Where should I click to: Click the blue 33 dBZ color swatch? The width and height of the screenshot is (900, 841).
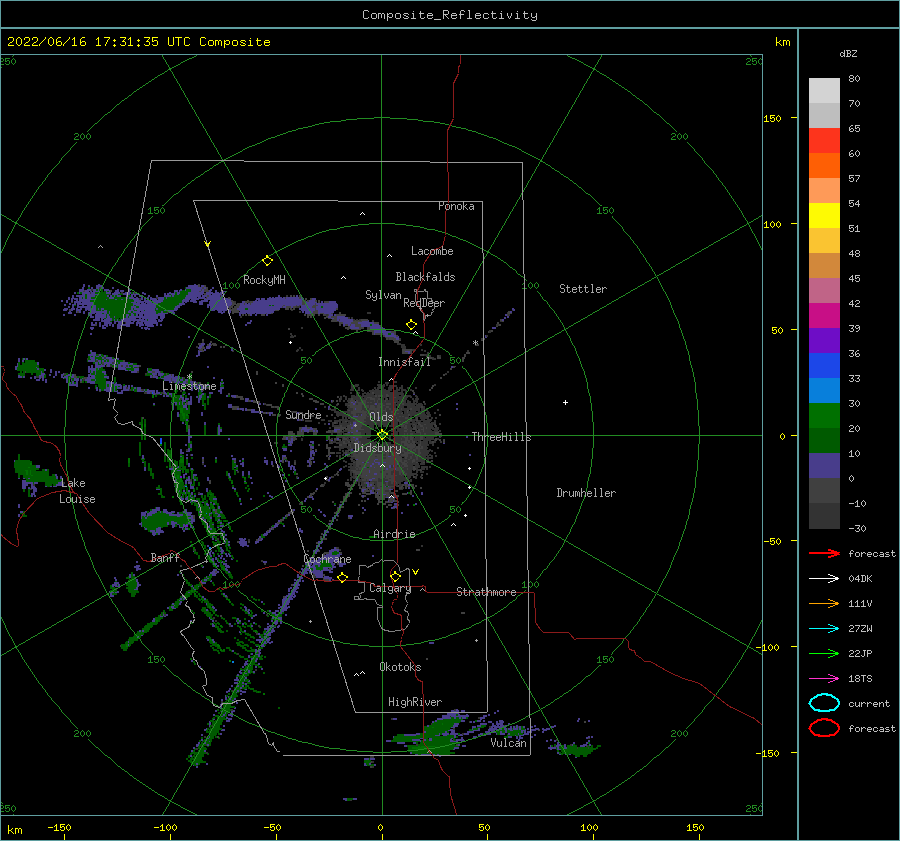click(824, 365)
